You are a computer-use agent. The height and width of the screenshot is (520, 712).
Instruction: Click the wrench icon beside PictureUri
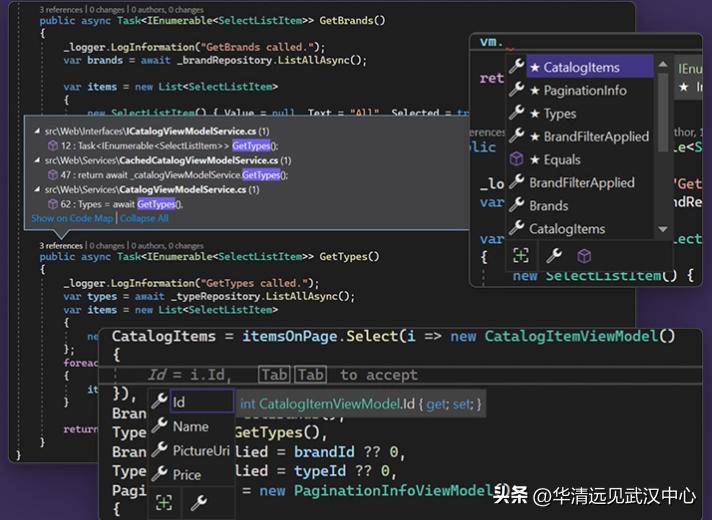click(x=159, y=451)
